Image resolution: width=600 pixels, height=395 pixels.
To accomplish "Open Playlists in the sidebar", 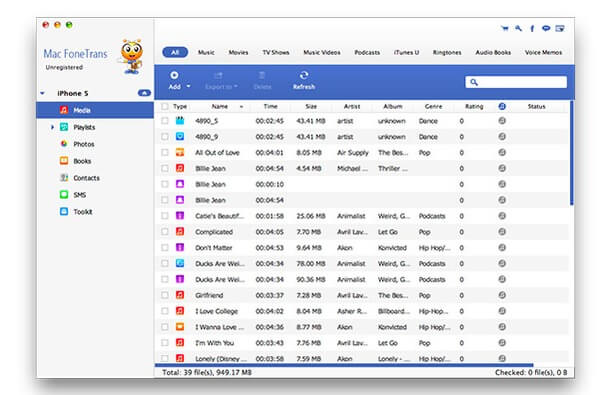I will click(84, 127).
